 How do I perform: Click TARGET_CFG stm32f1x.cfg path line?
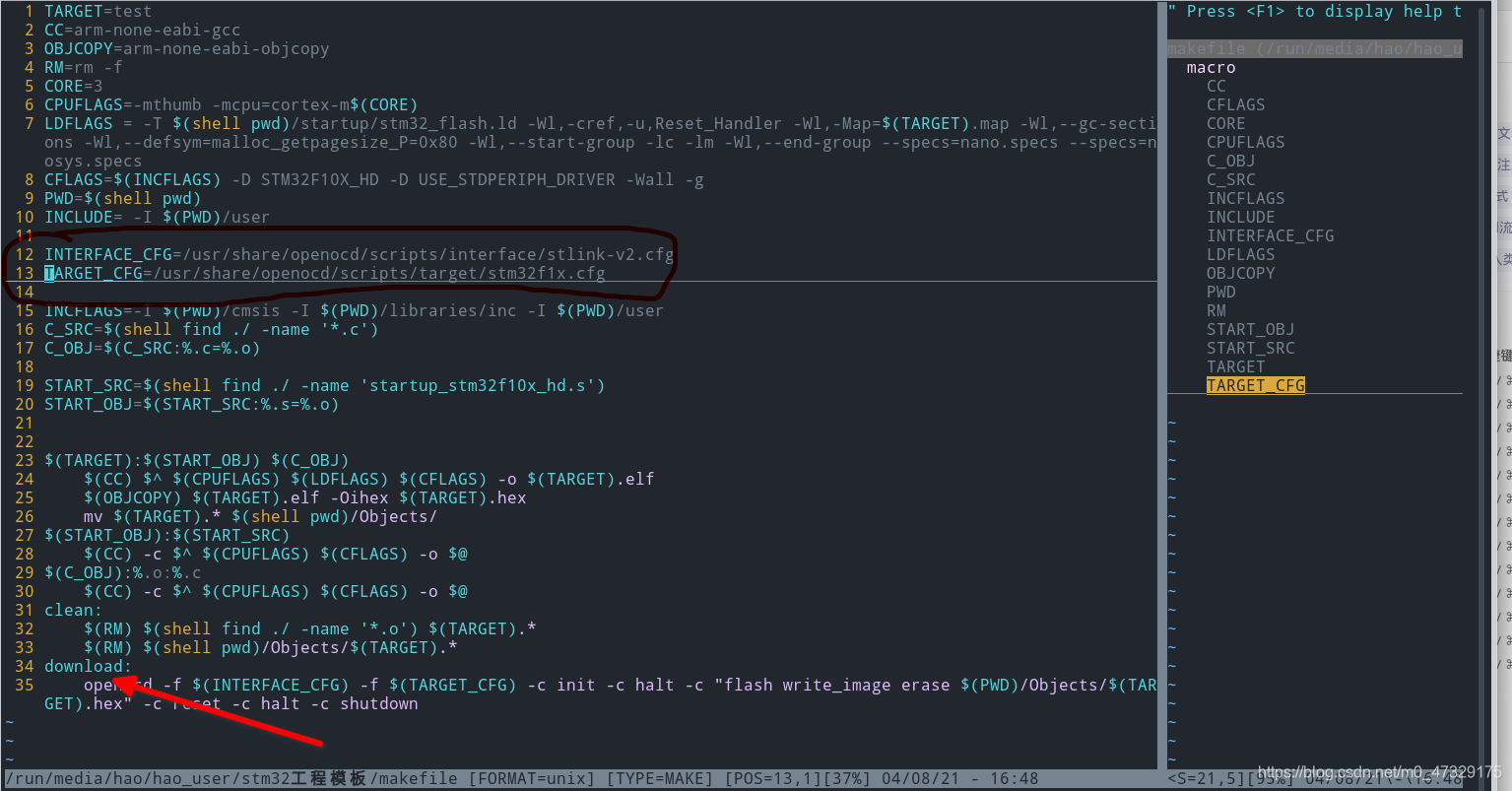point(324,273)
